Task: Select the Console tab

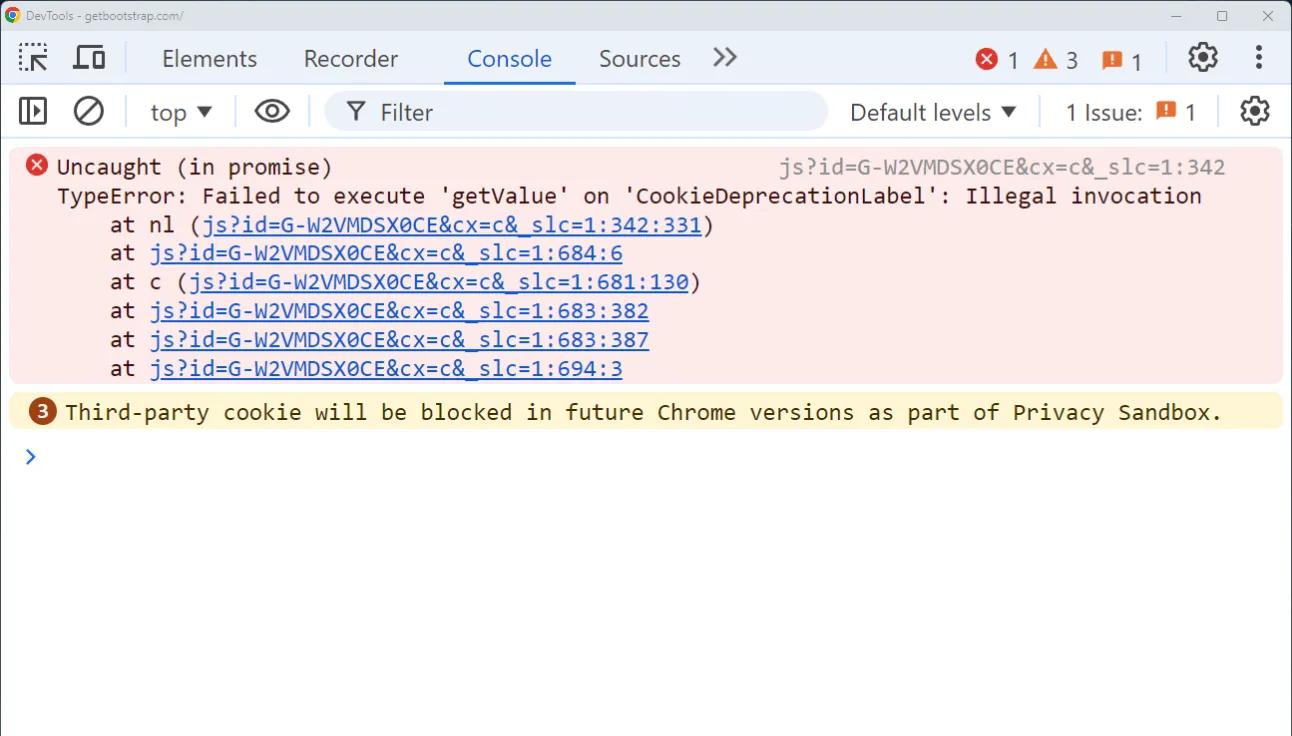Action: click(509, 59)
